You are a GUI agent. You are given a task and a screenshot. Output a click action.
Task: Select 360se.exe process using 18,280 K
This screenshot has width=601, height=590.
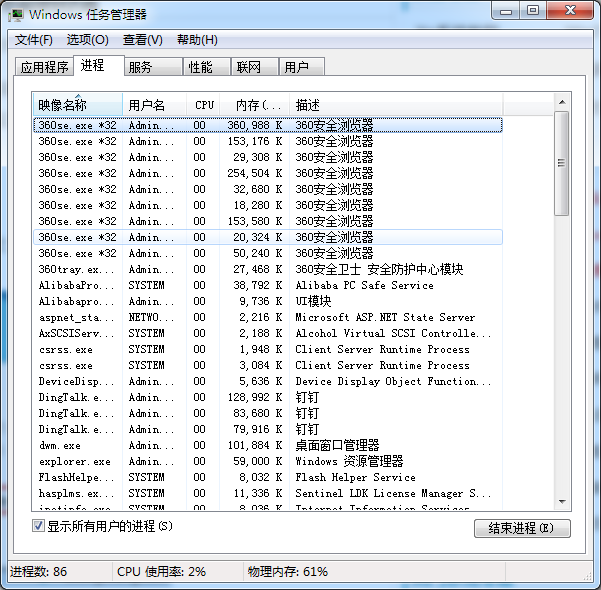tap(268, 205)
